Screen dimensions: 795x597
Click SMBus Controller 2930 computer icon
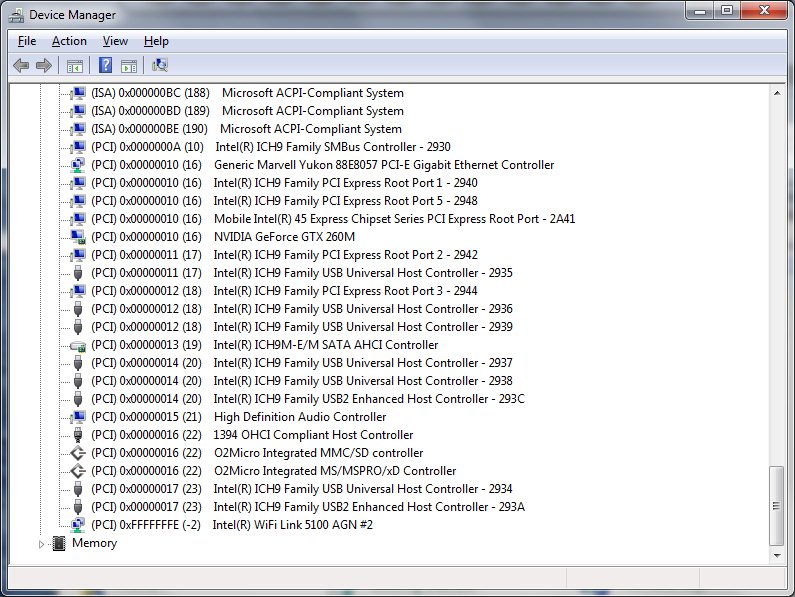[x=78, y=147]
